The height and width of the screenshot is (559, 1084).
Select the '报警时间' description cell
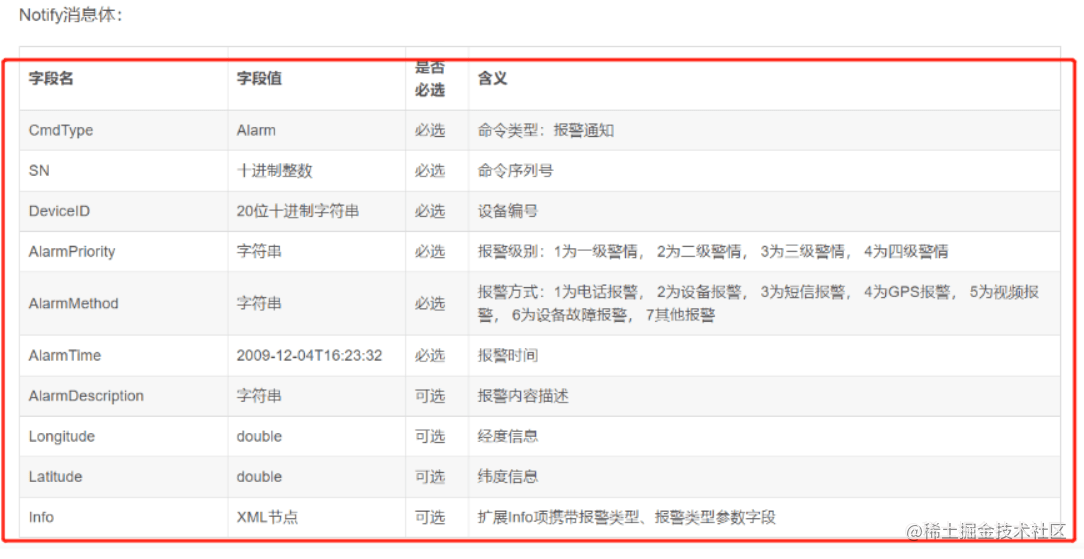[x=507, y=355]
